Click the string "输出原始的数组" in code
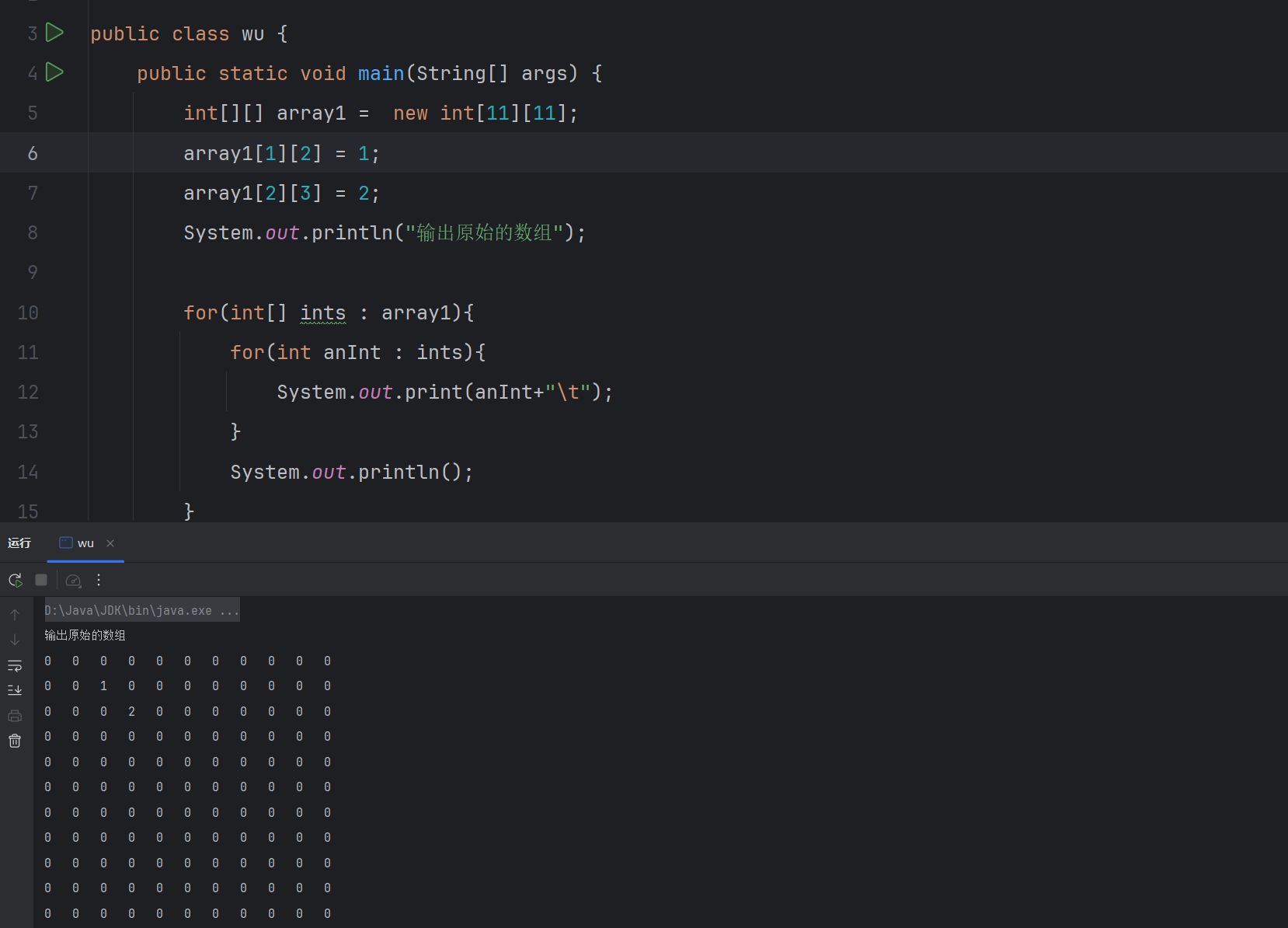Viewport: 1288px width, 928px height. pyautogui.click(x=484, y=232)
